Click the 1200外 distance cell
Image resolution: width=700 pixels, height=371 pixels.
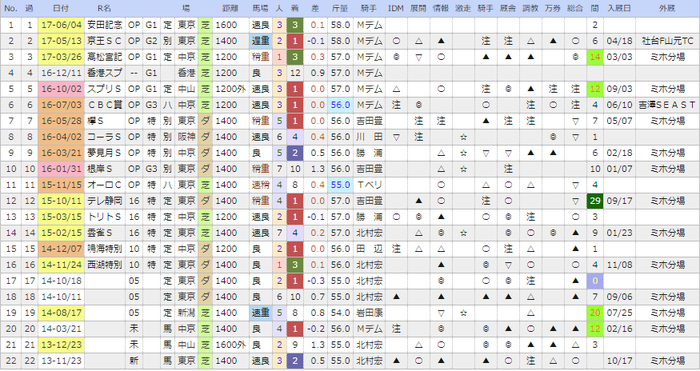point(230,89)
